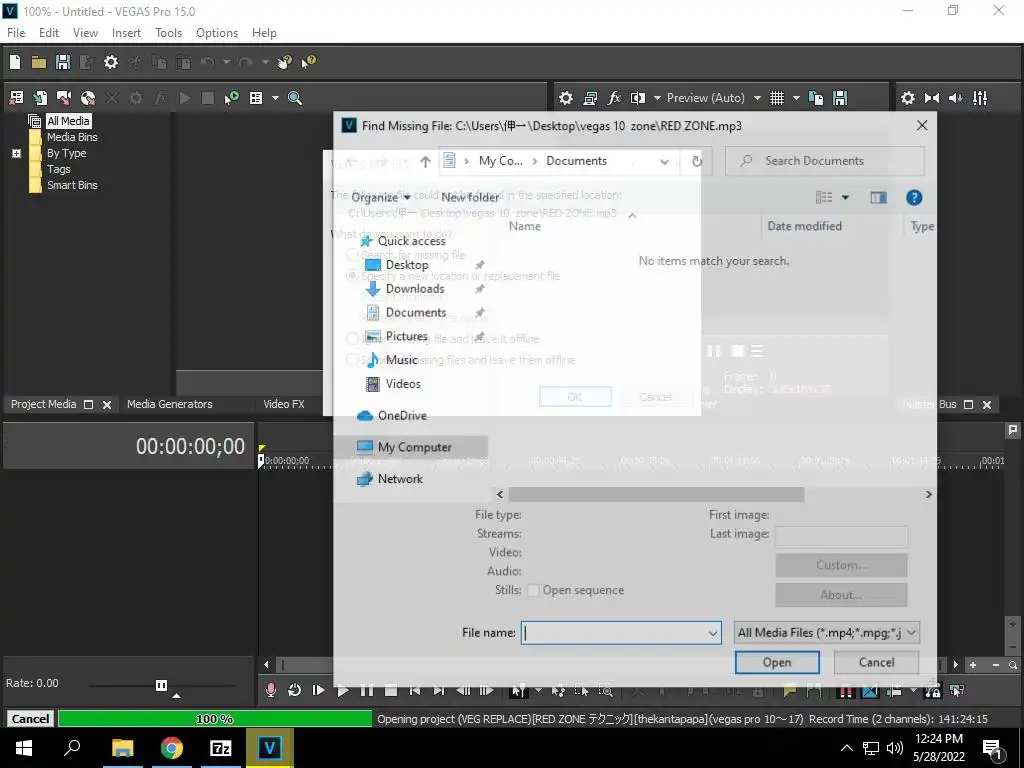Click the Save icon in main toolbar

[63, 62]
